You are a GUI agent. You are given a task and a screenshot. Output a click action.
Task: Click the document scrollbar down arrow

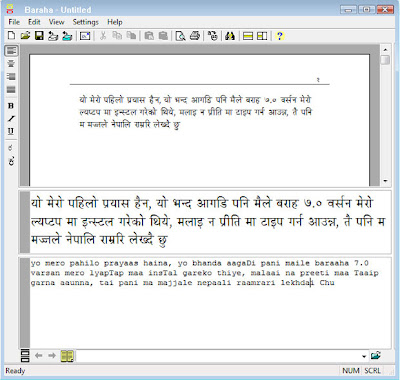[385, 181]
